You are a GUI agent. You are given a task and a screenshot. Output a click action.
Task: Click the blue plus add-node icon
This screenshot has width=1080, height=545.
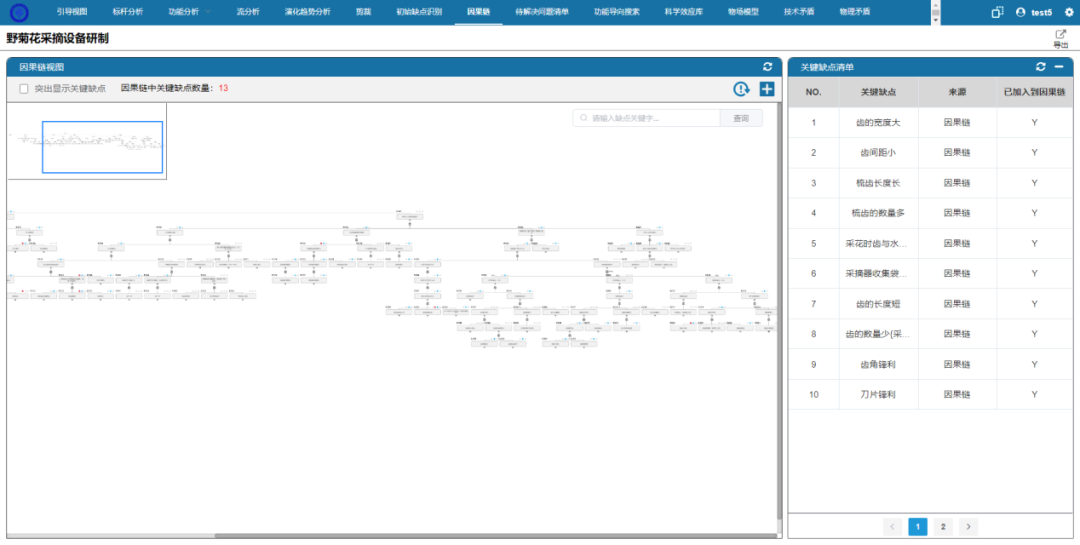click(766, 89)
